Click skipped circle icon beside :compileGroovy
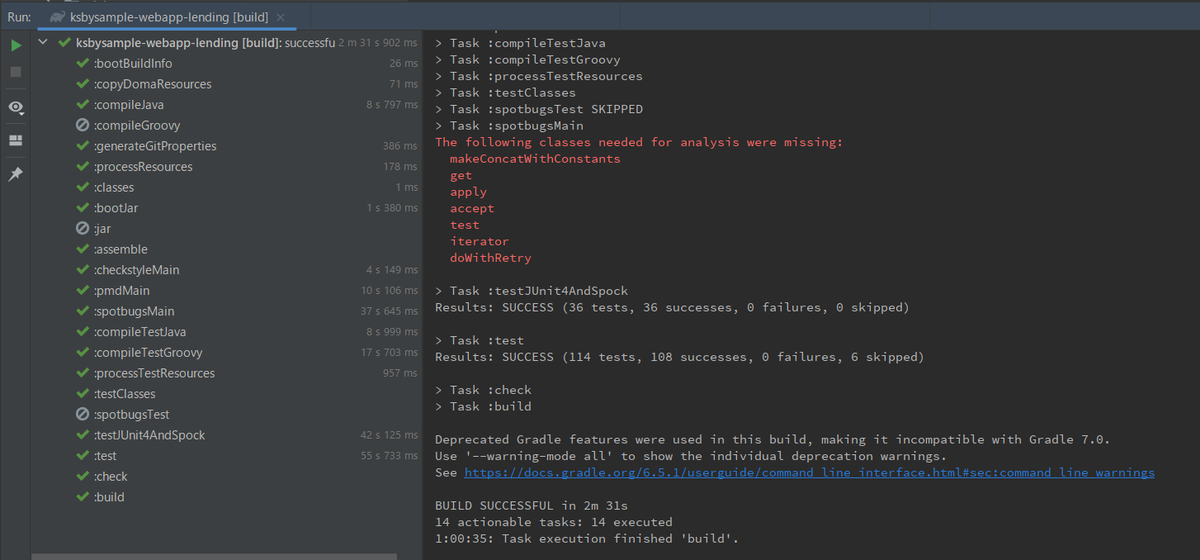 [x=84, y=126]
